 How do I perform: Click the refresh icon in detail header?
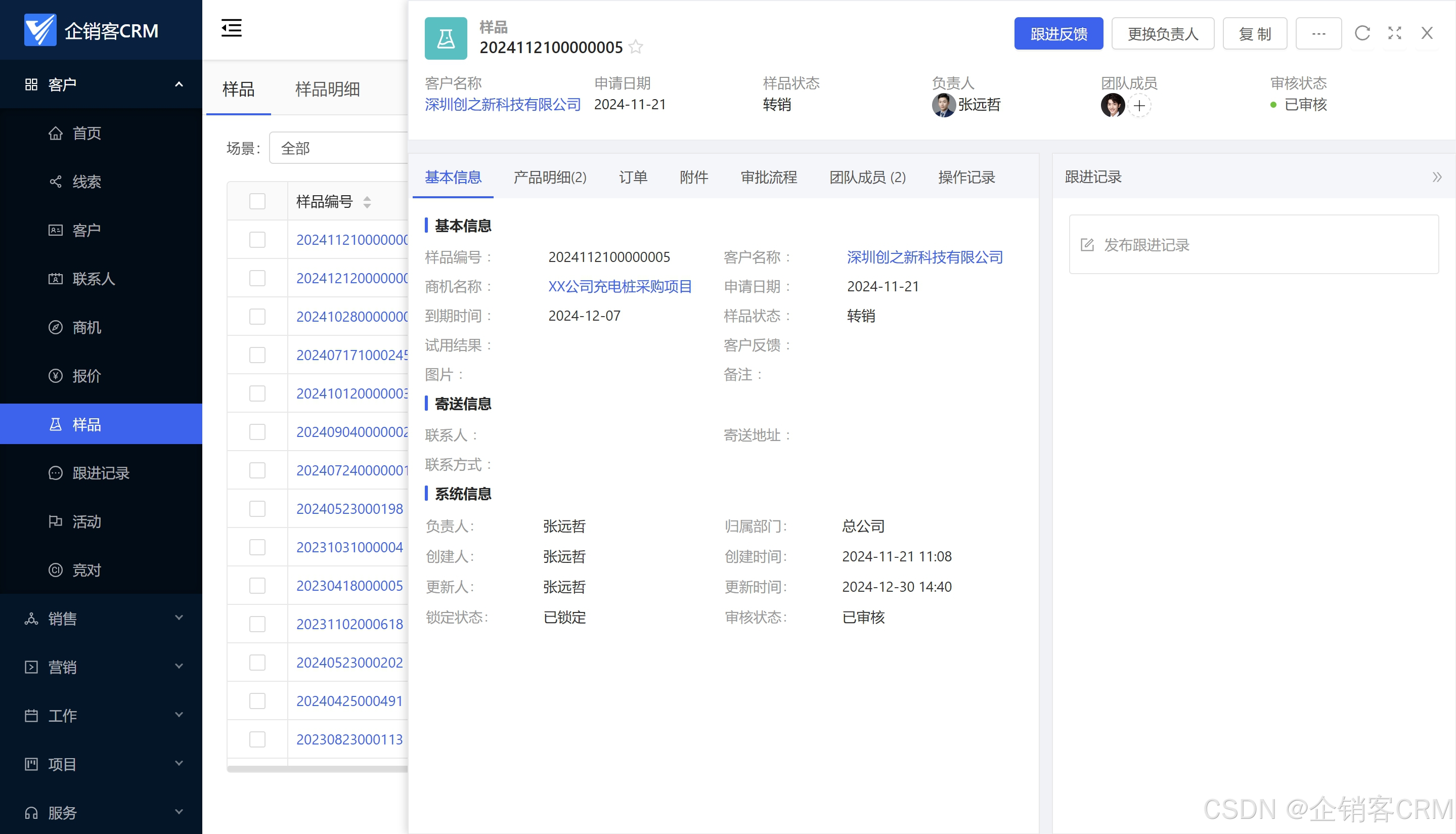pyautogui.click(x=1362, y=33)
